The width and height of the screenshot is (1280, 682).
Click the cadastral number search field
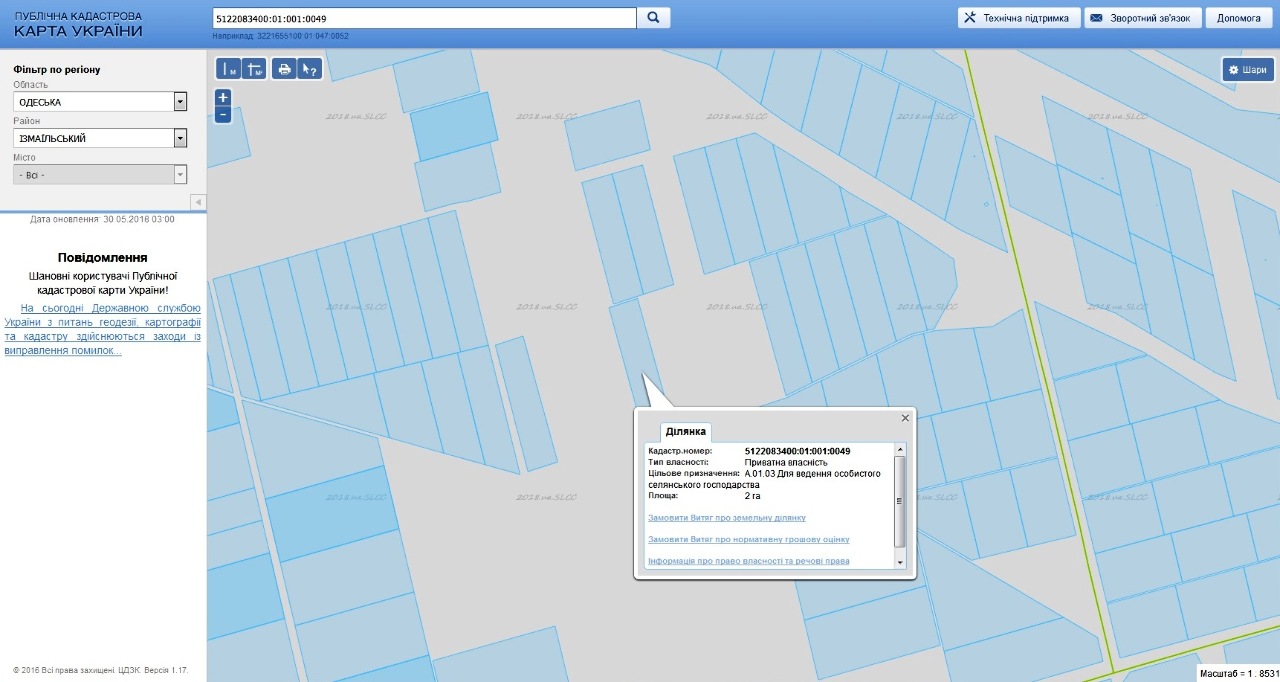tap(424, 18)
